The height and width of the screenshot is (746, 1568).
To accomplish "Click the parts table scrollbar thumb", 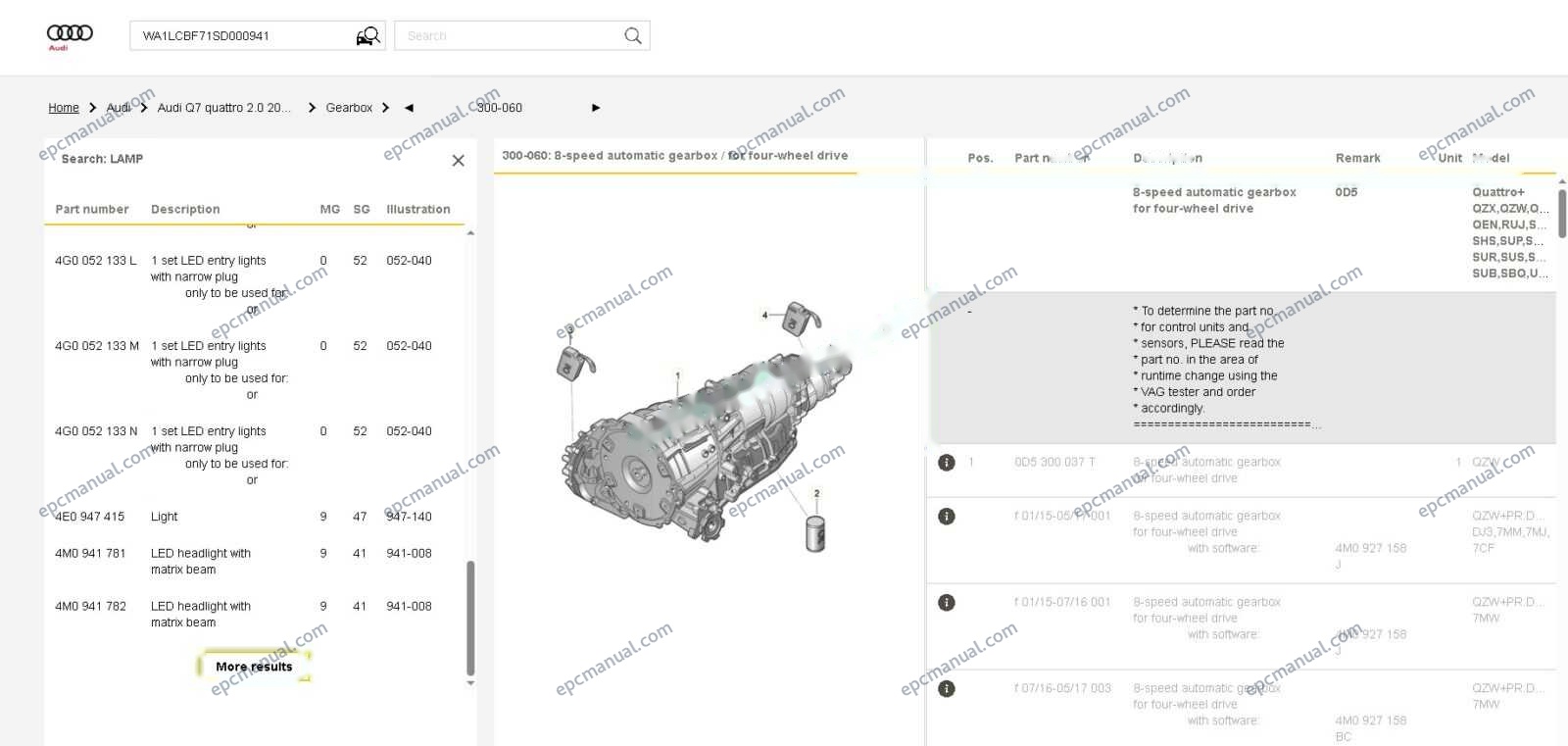I will [x=1562, y=214].
